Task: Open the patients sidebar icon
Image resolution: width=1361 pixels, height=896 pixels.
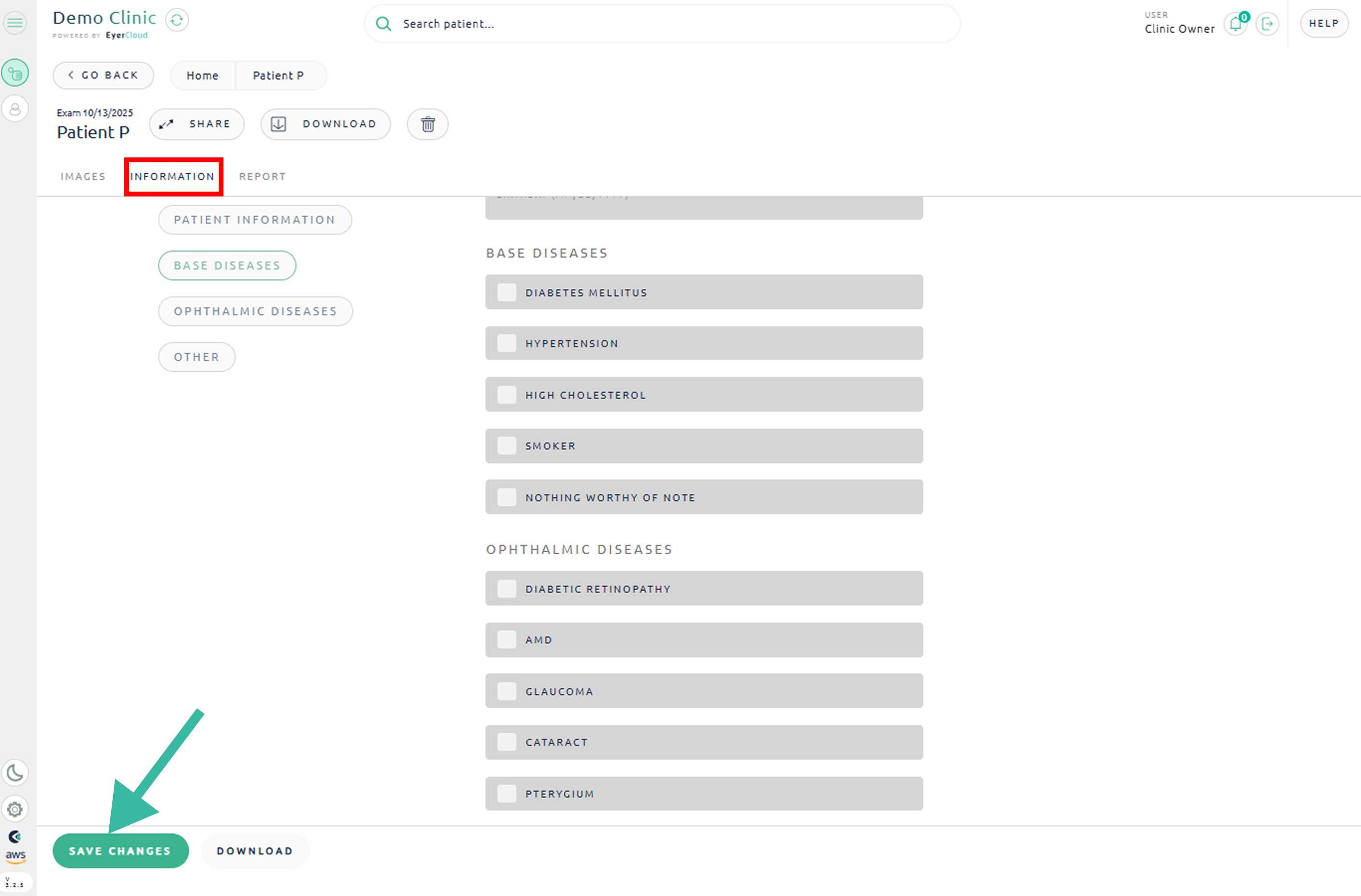Action: 15,109
